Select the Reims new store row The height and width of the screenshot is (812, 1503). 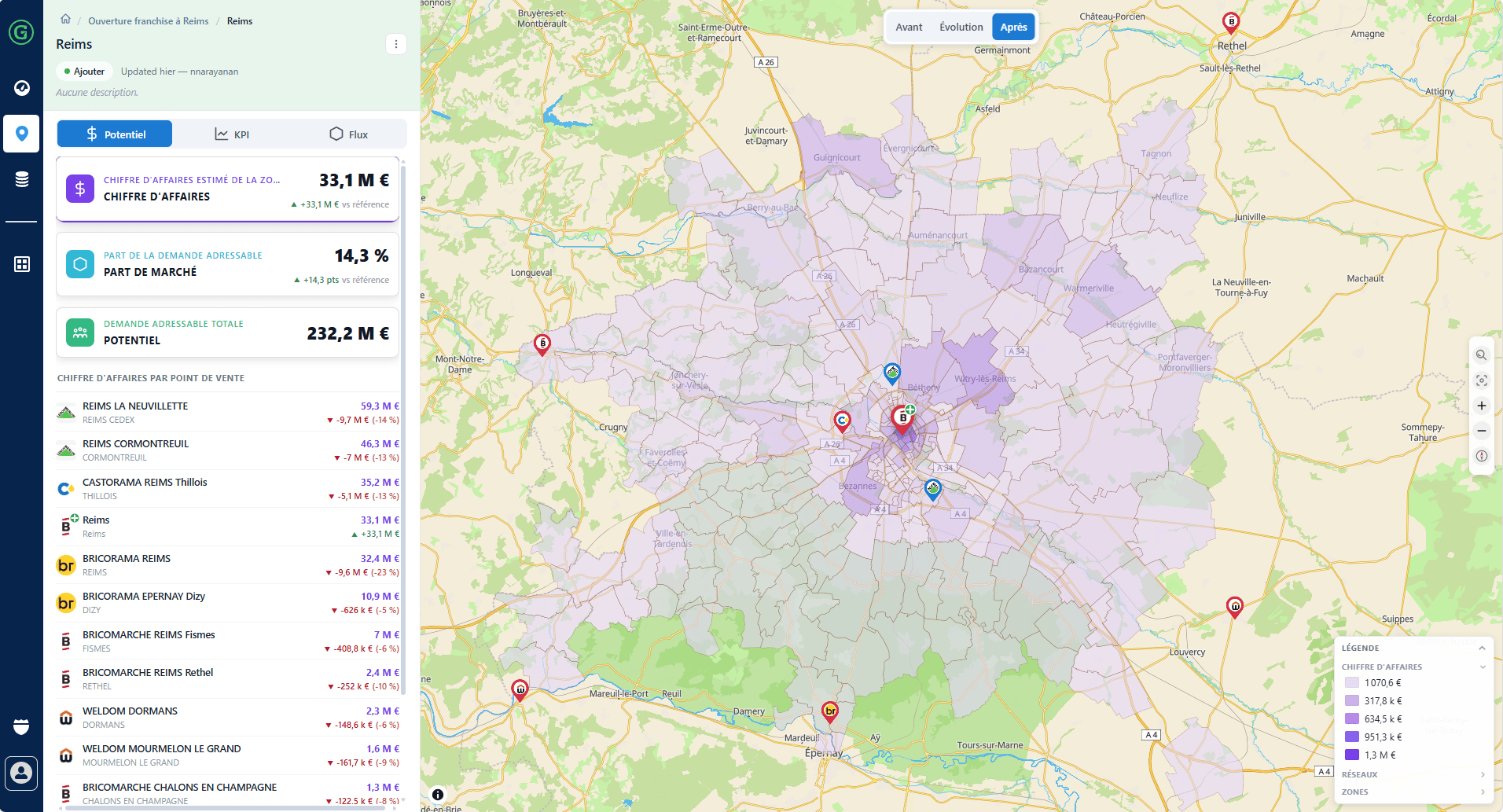point(228,527)
